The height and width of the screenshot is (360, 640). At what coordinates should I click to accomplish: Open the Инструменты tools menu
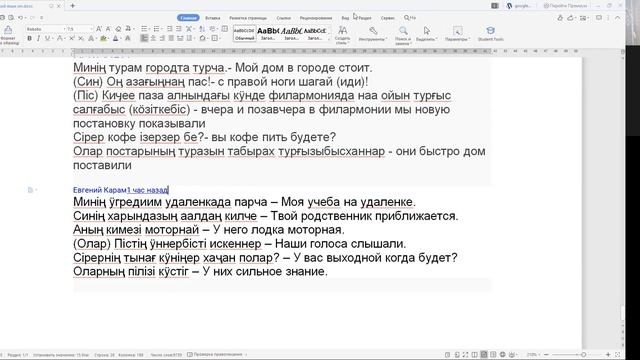(373, 34)
